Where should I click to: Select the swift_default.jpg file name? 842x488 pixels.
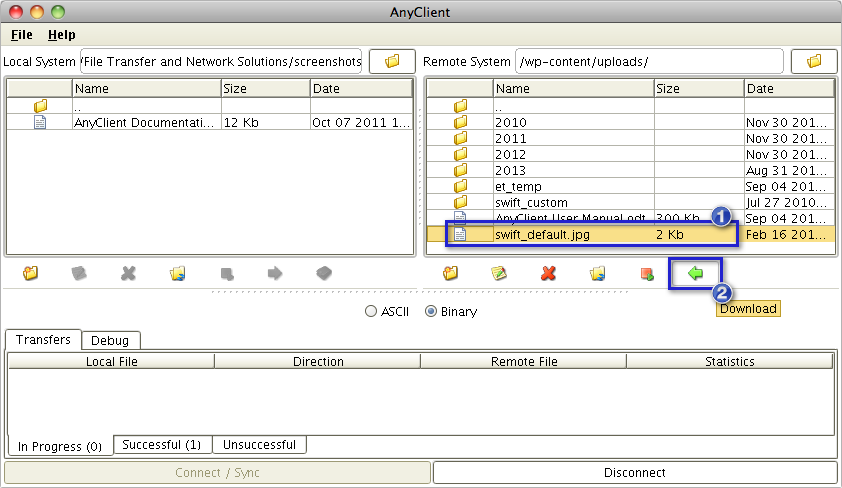coord(542,235)
